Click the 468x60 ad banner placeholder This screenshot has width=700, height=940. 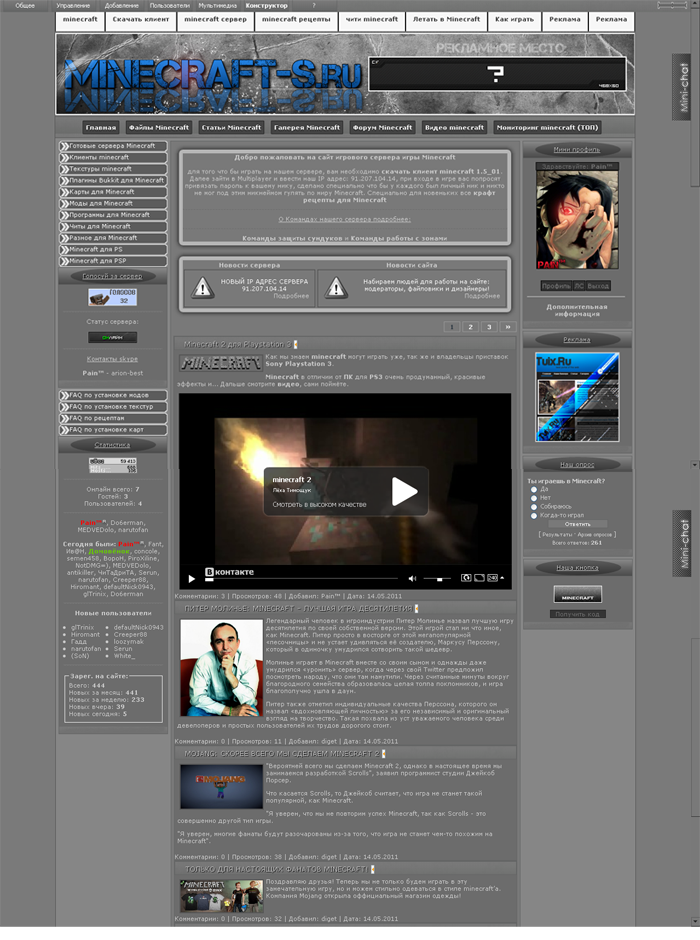pos(497,74)
